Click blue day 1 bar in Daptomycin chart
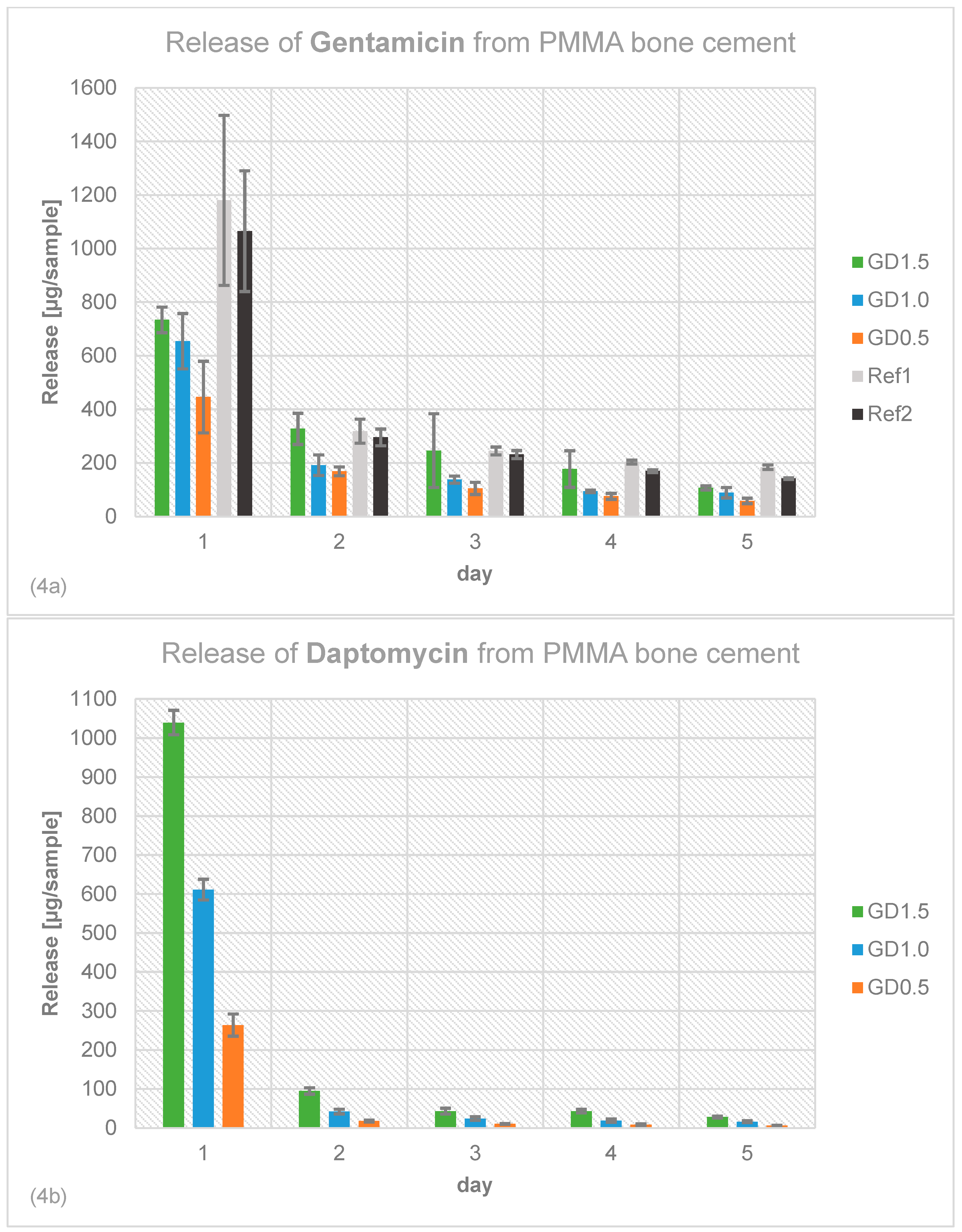 click(203, 1010)
